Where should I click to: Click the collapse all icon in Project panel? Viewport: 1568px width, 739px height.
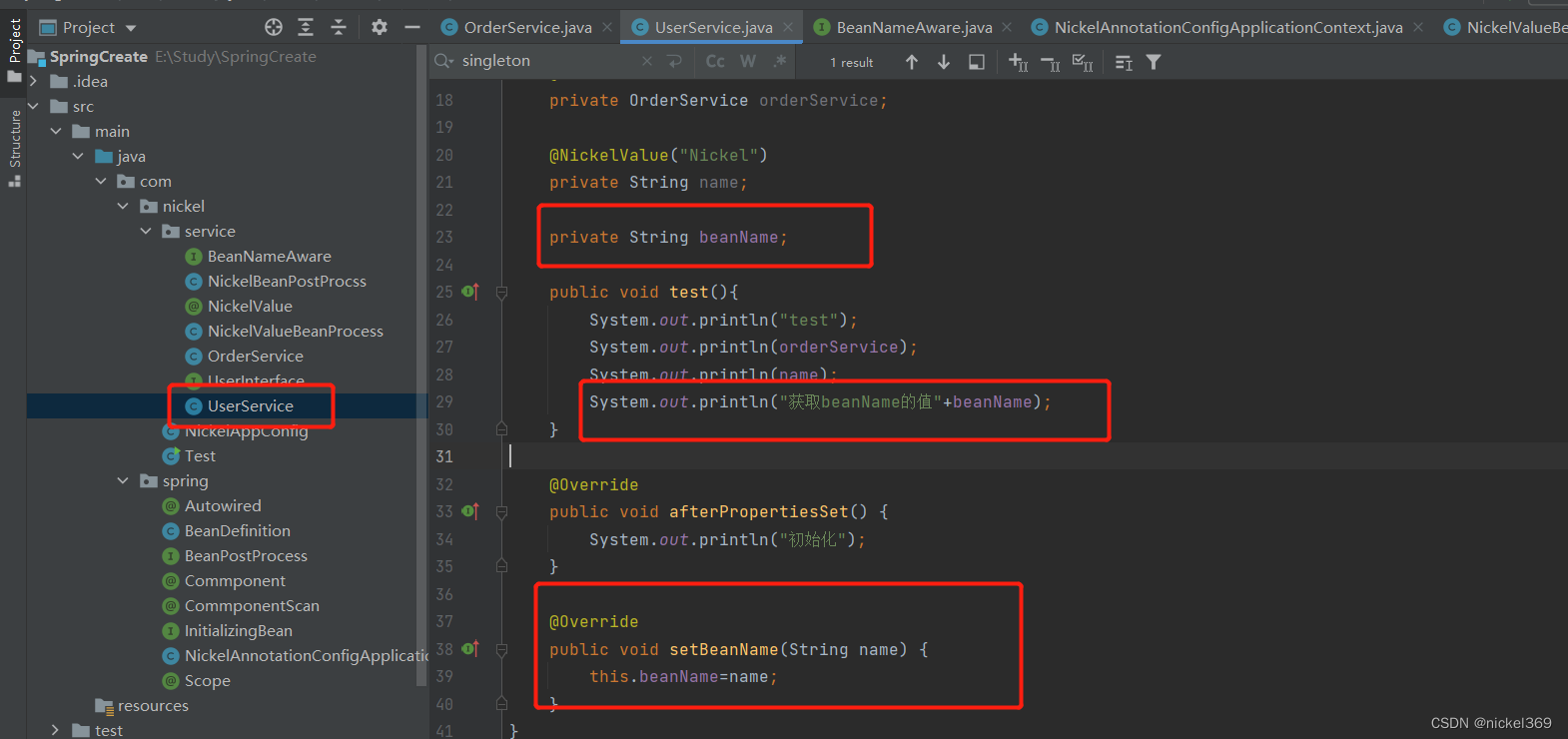(x=339, y=27)
